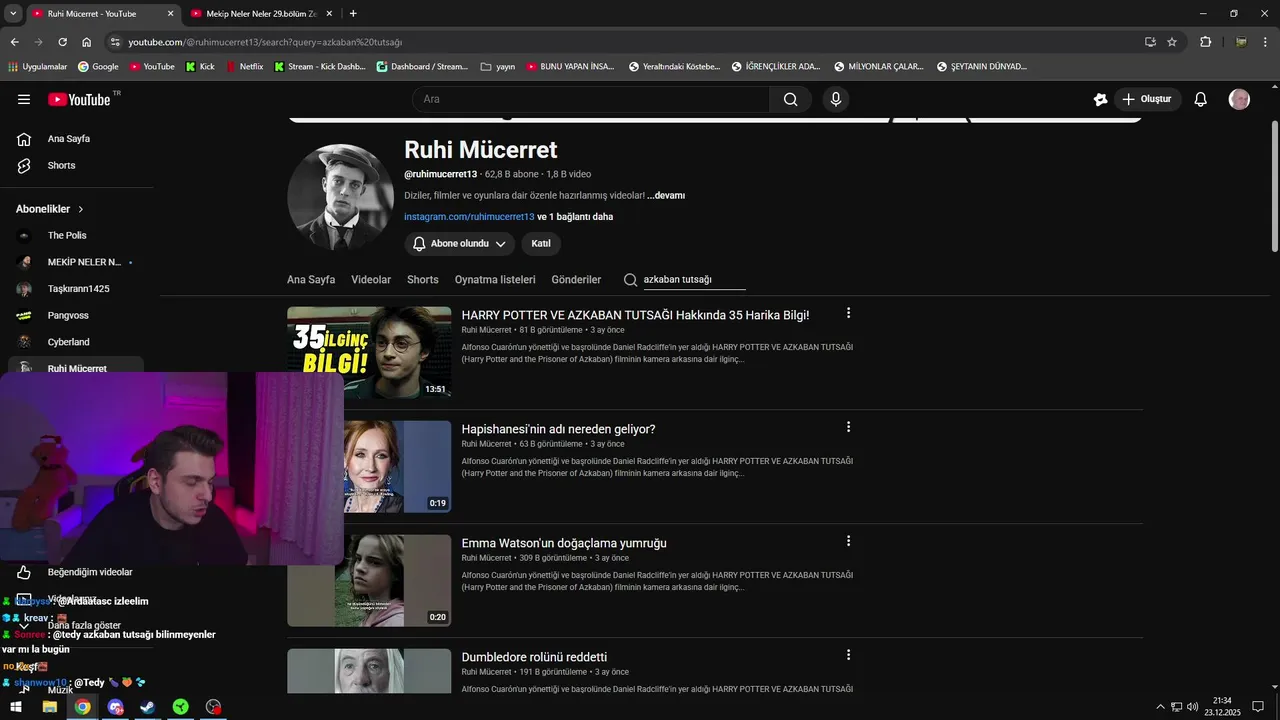Switch to the channel Ana Sayfa tab

311,280
